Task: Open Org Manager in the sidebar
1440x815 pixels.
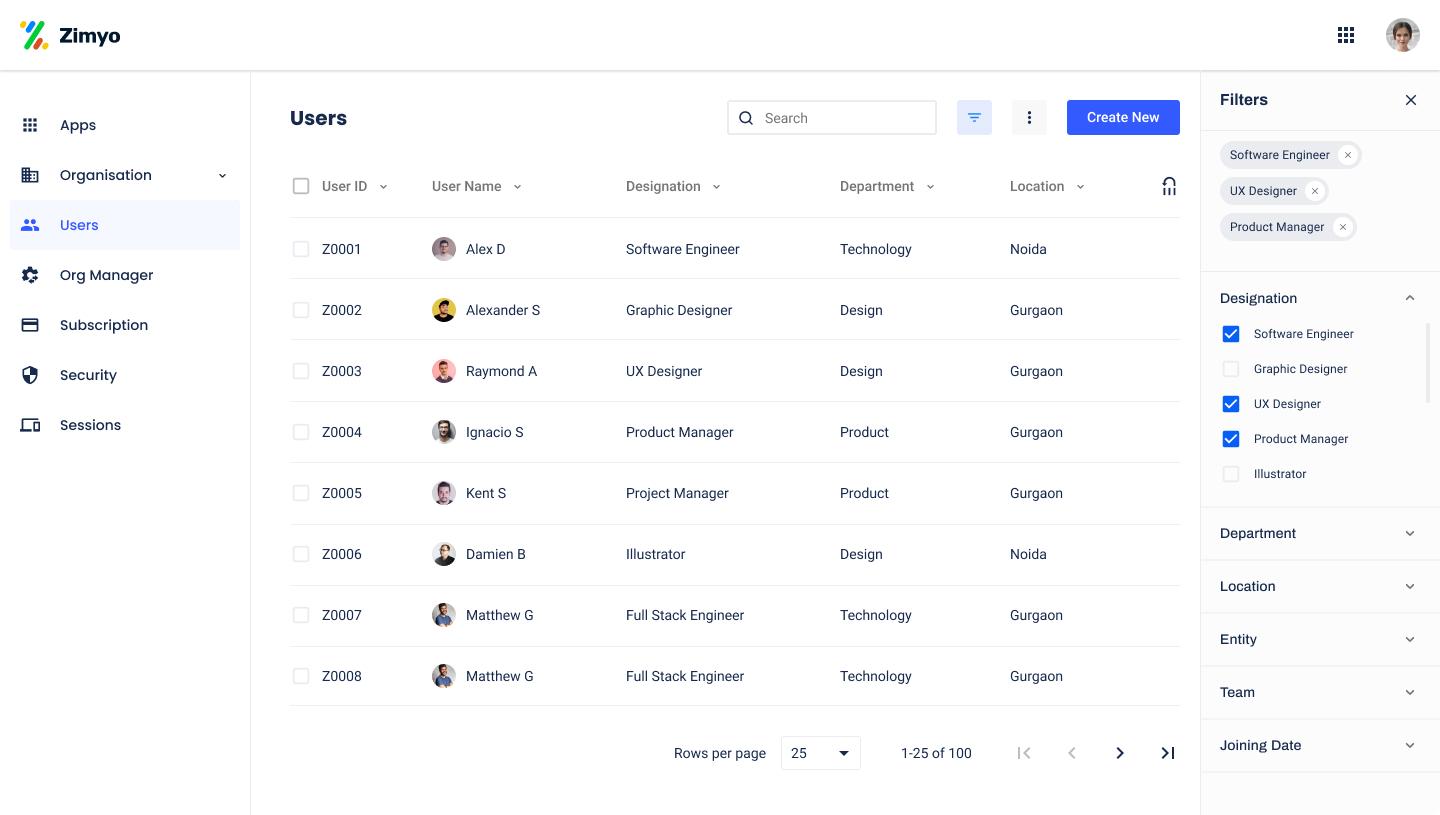Action: [106, 275]
